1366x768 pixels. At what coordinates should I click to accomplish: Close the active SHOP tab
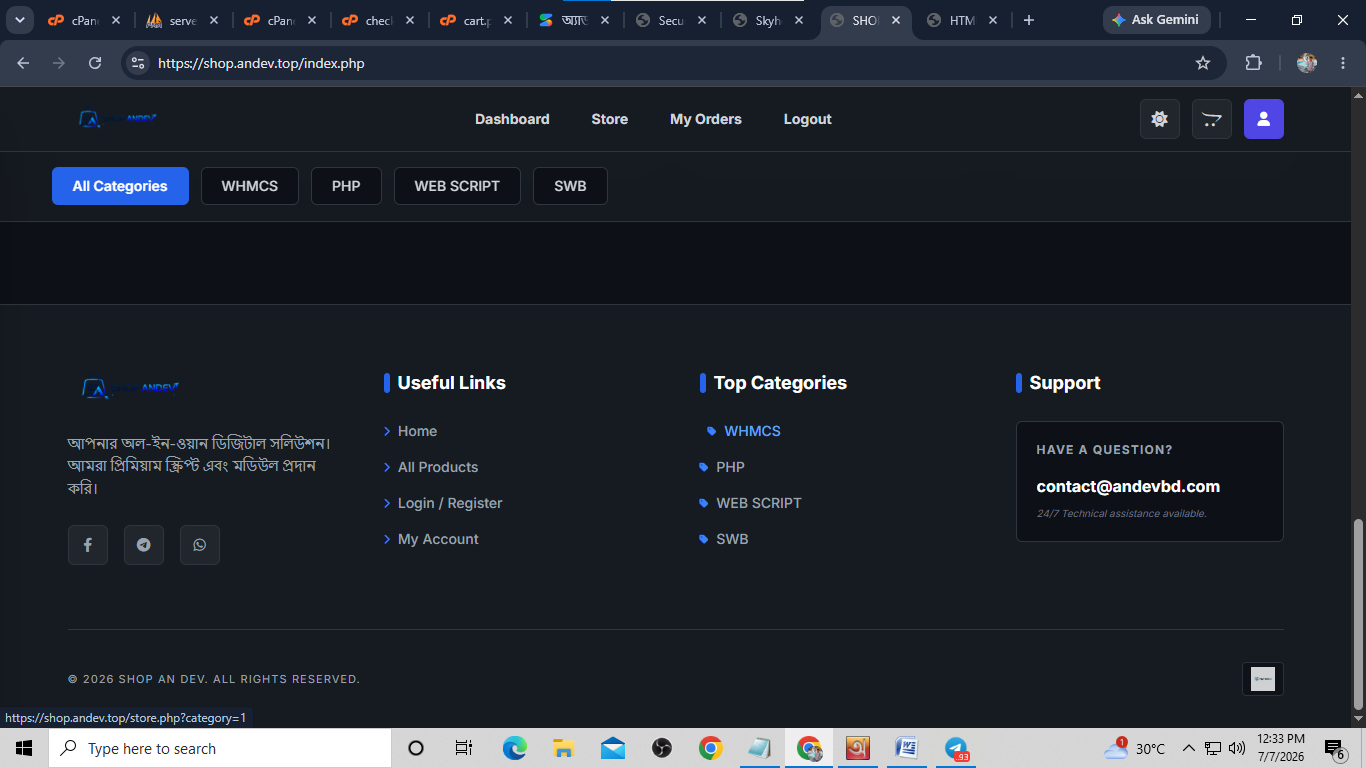click(x=896, y=20)
